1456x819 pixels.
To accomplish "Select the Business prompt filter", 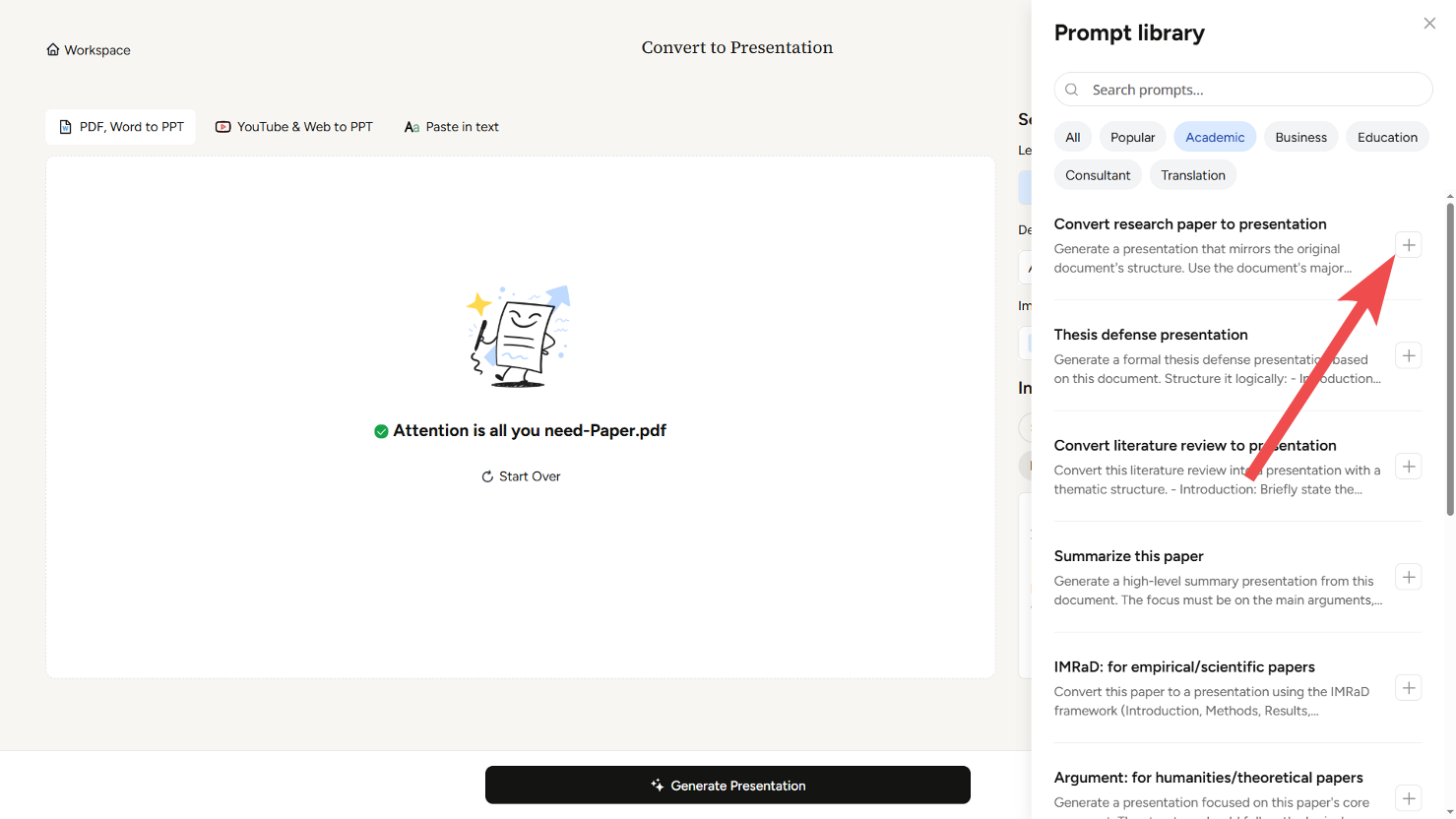I will (x=1300, y=138).
